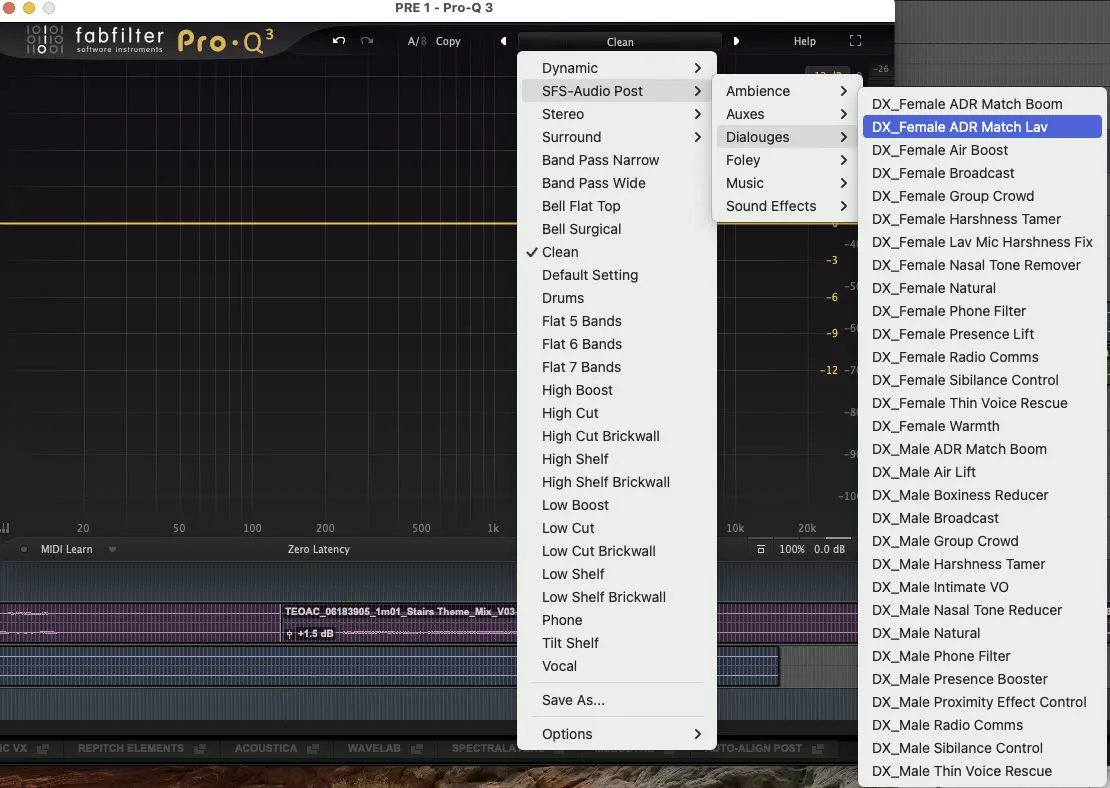Viewport: 1110px width, 788px height.
Task: Open the Help menu
Action: click(x=804, y=41)
